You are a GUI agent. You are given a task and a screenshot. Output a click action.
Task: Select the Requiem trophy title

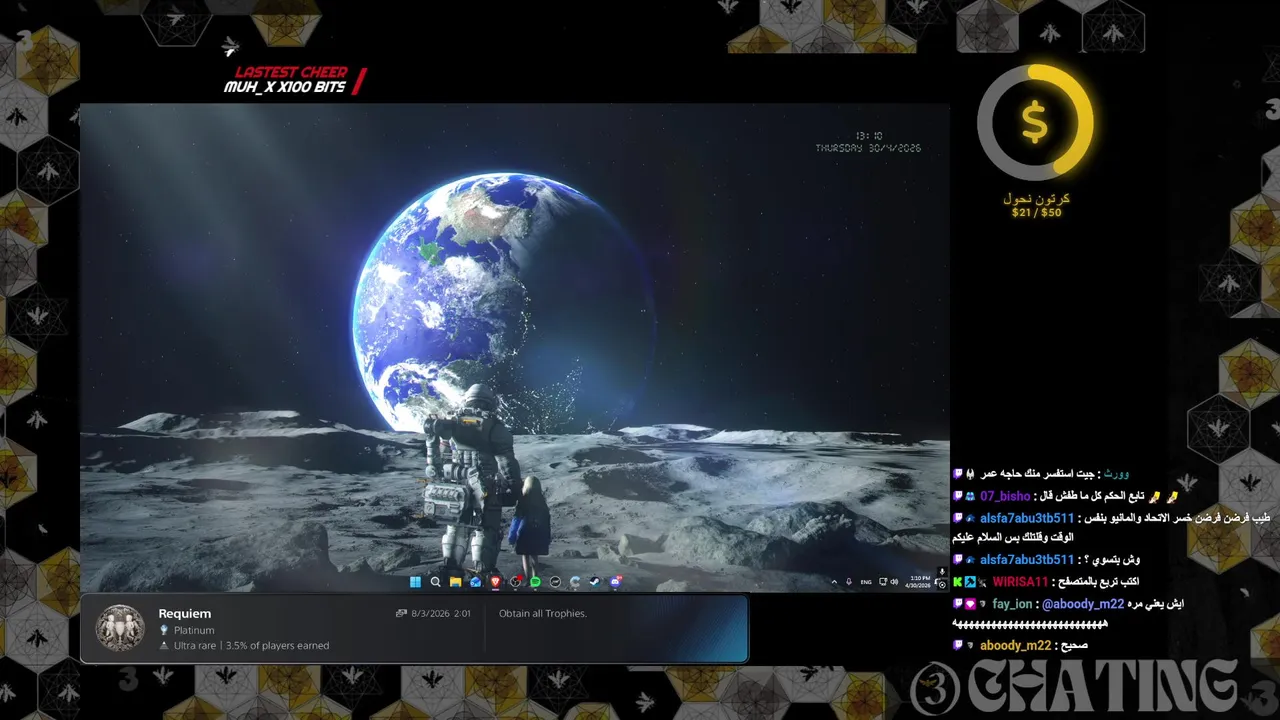pyautogui.click(x=185, y=613)
